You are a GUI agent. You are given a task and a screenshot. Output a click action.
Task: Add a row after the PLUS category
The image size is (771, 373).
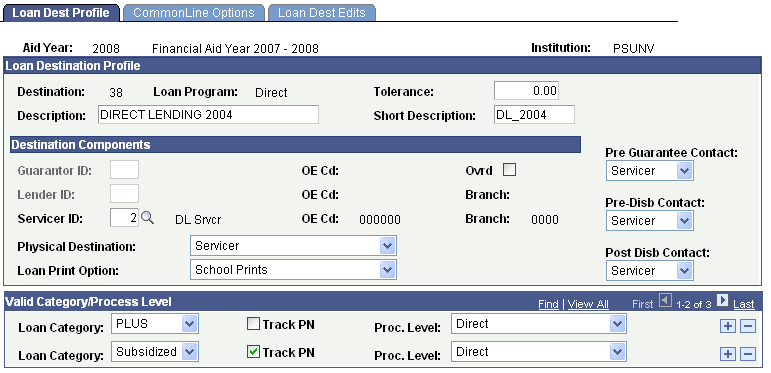tap(727, 326)
